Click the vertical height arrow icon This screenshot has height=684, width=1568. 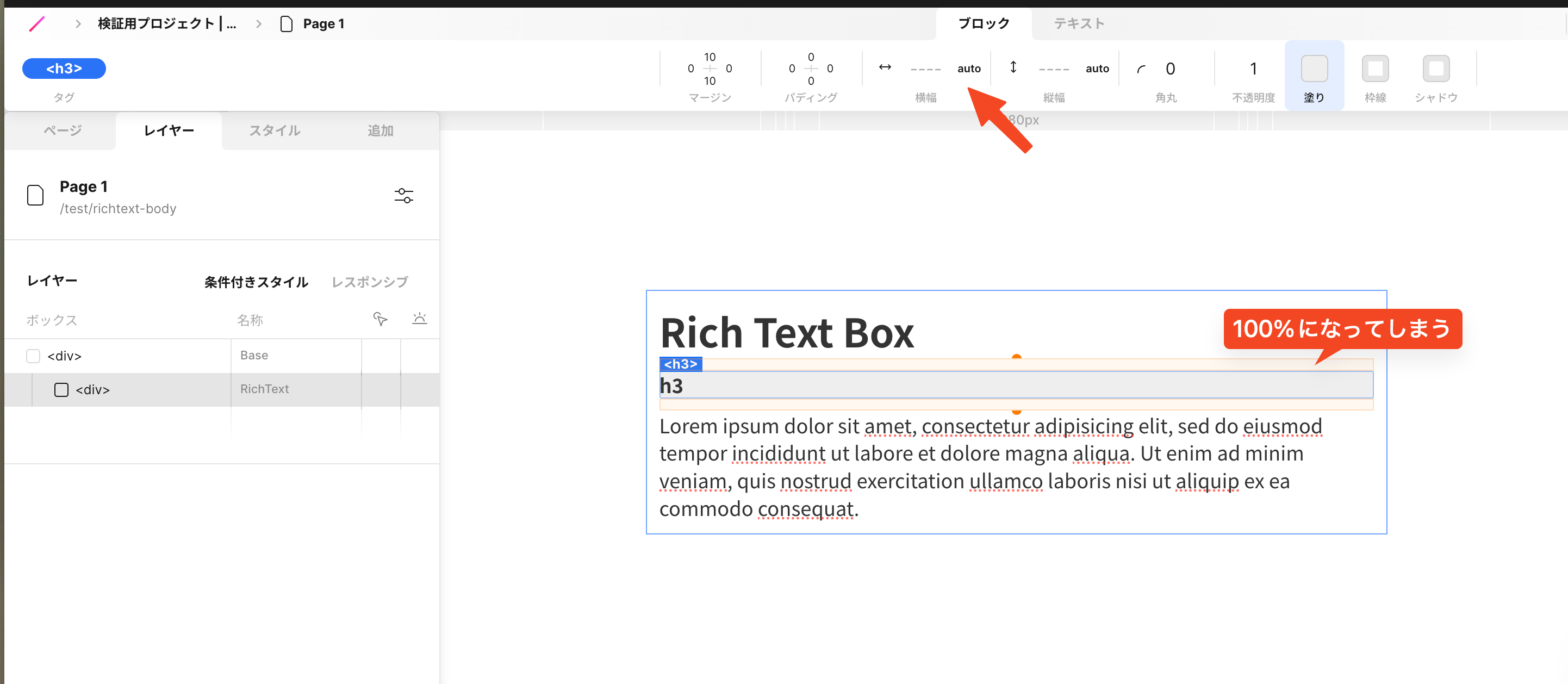pos(1013,67)
